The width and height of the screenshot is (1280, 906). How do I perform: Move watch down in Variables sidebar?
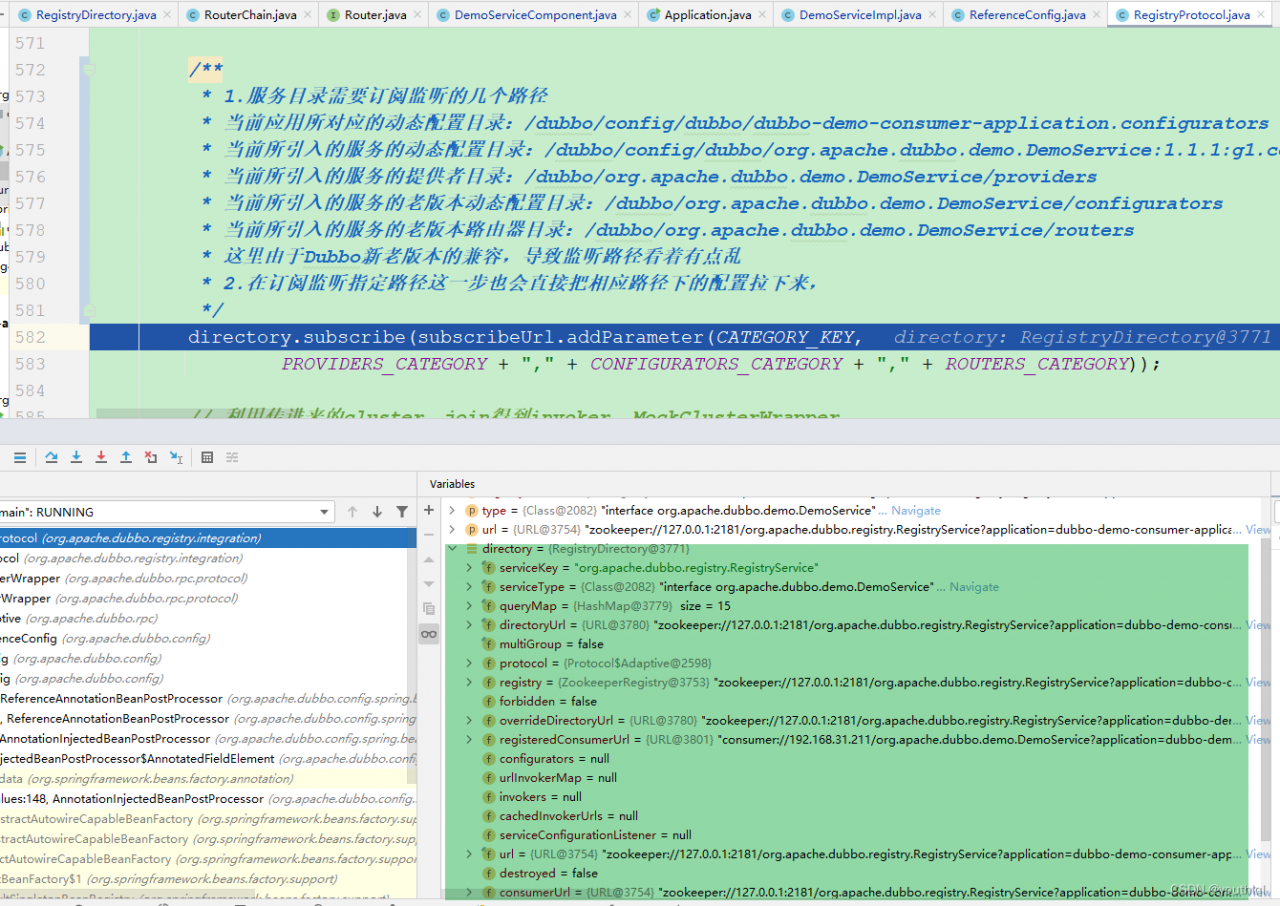tap(429, 584)
